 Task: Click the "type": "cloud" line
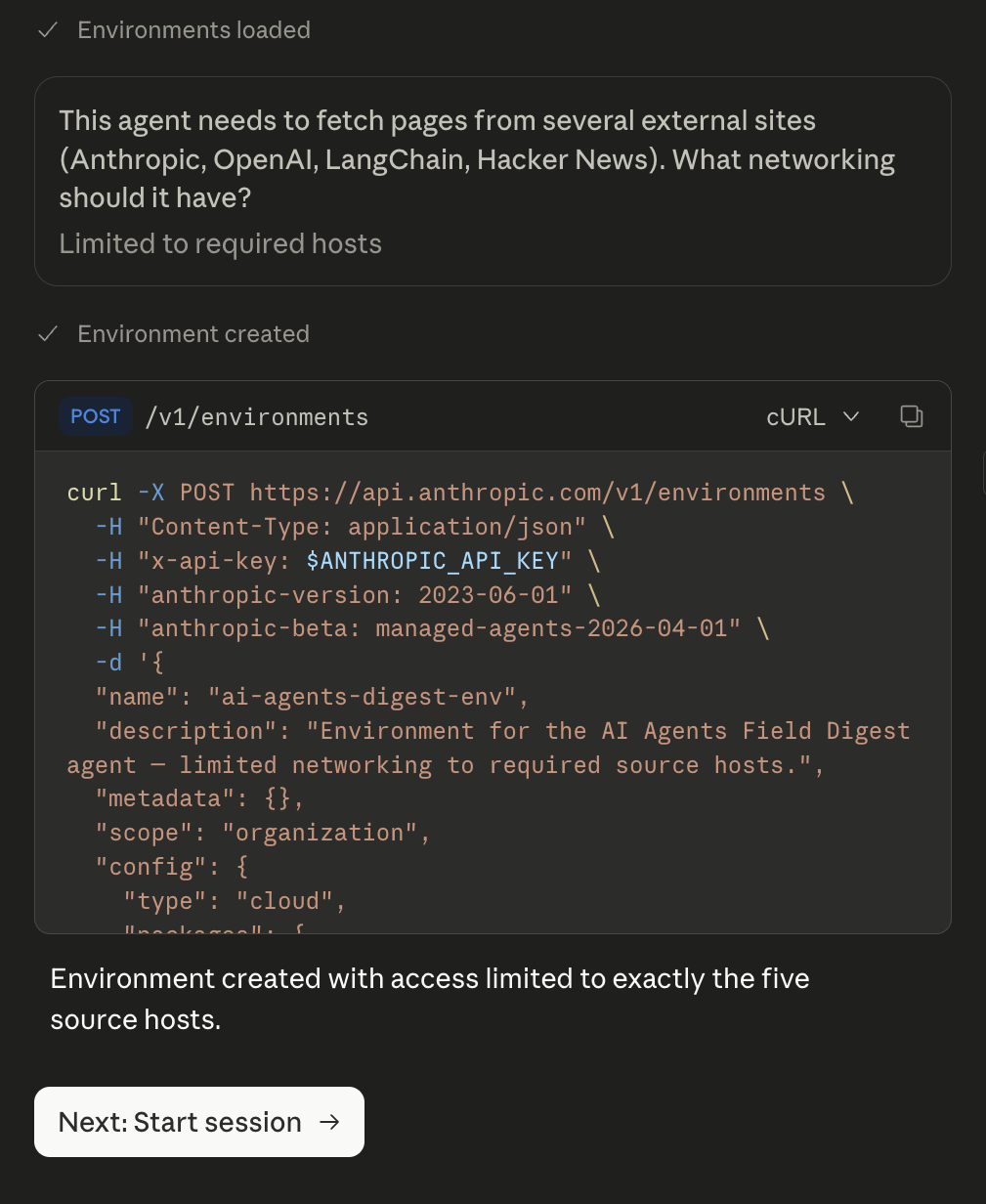click(235, 901)
